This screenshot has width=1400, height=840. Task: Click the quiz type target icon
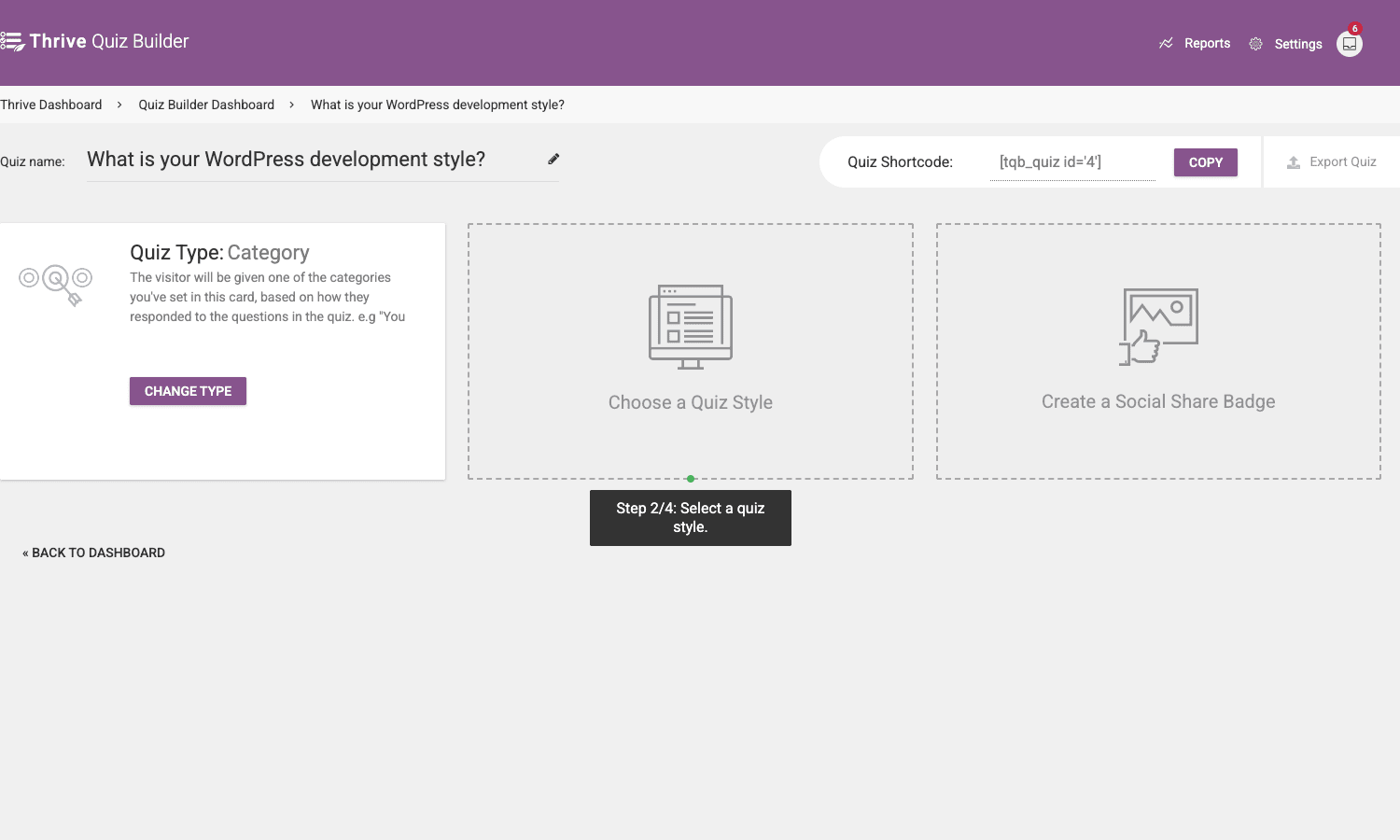(x=56, y=284)
